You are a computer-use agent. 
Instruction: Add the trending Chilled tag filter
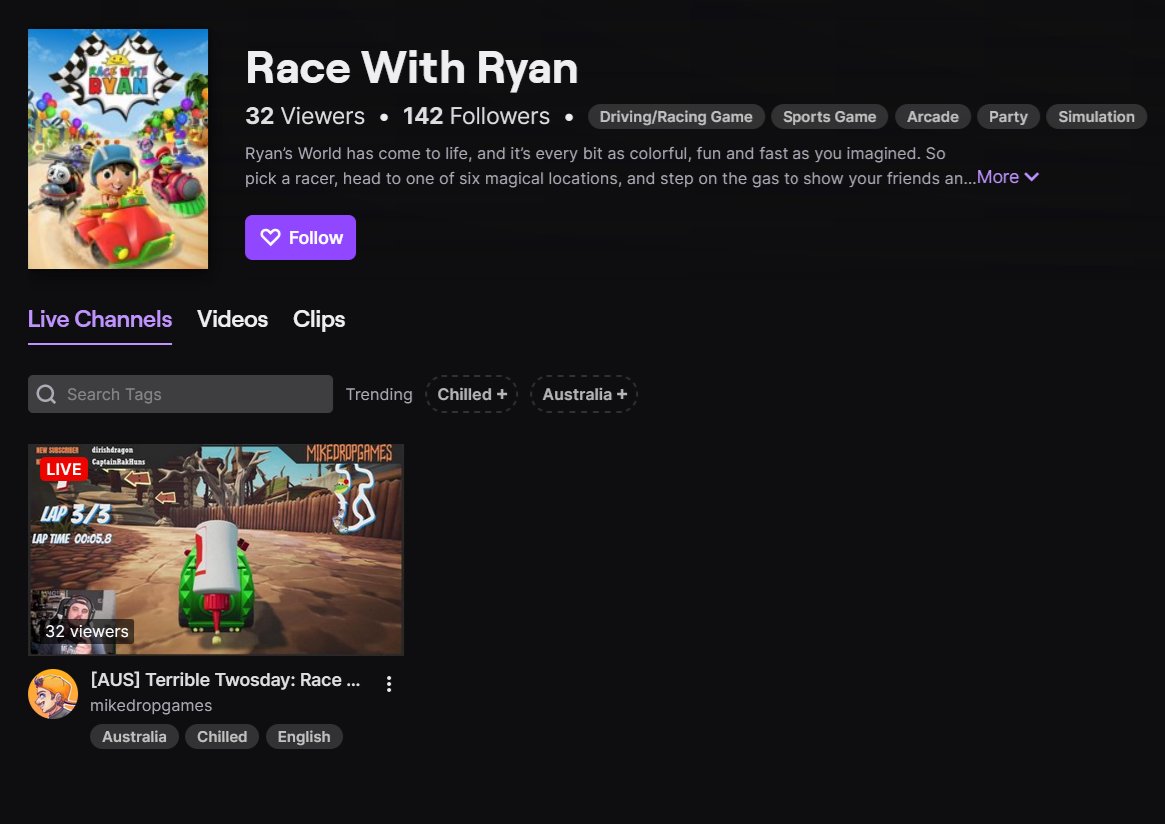point(472,394)
